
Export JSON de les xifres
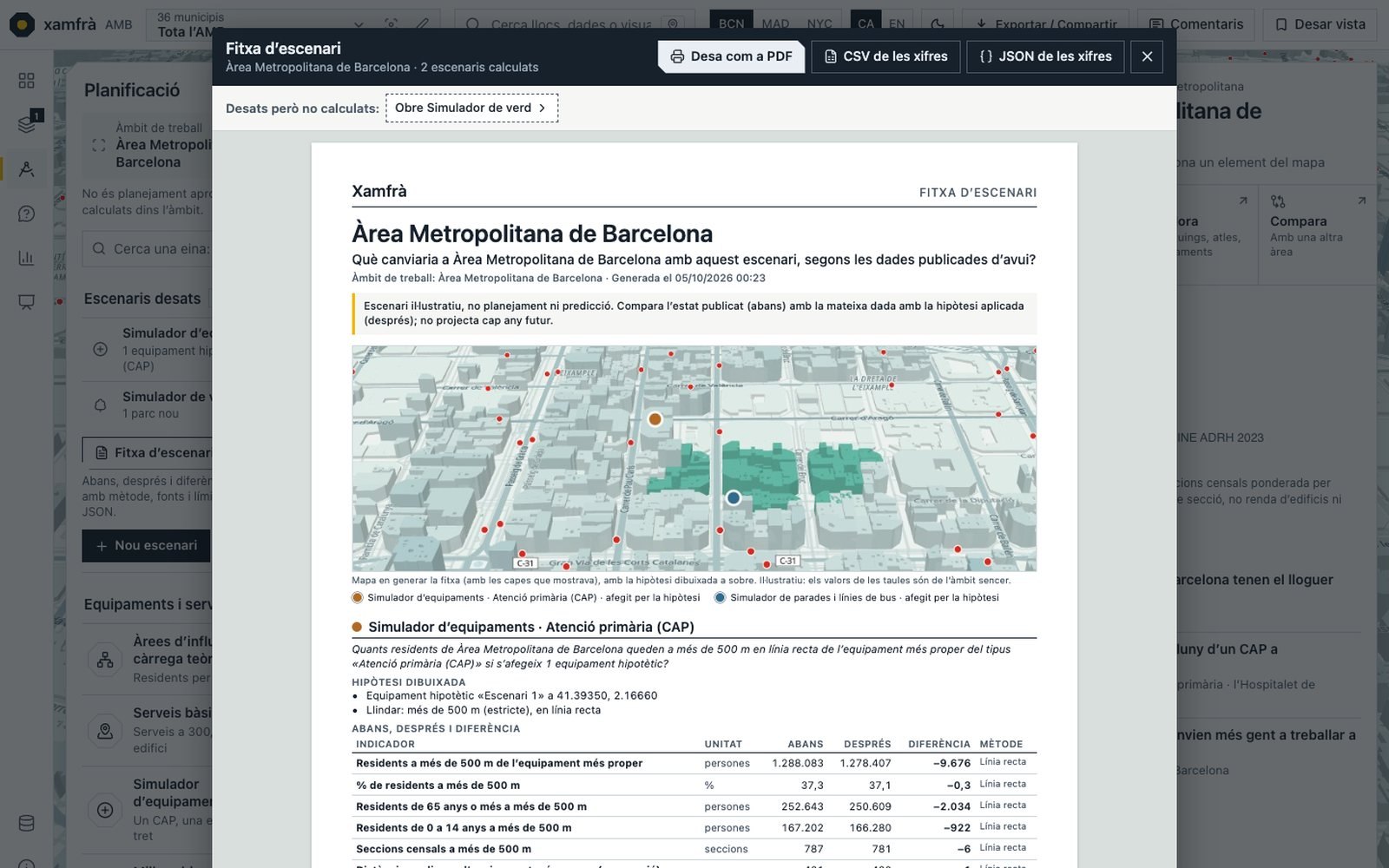tap(1045, 56)
